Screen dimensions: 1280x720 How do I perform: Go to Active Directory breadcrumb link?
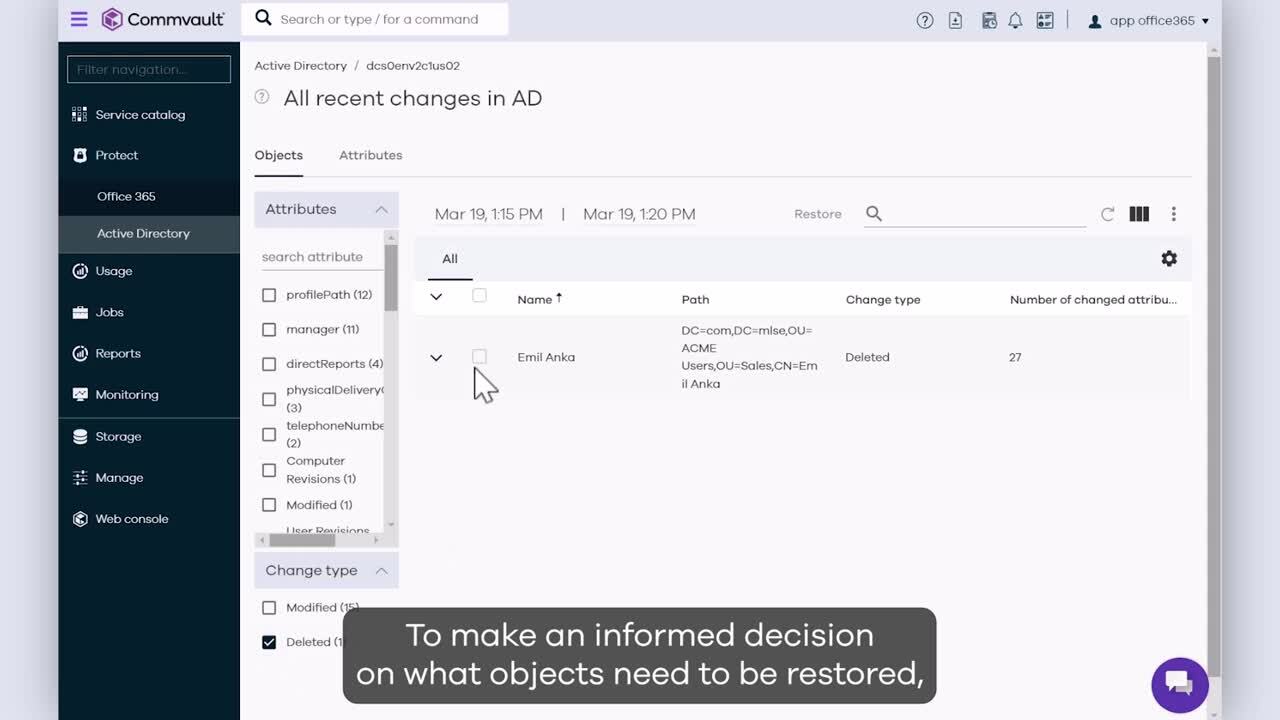[300, 66]
